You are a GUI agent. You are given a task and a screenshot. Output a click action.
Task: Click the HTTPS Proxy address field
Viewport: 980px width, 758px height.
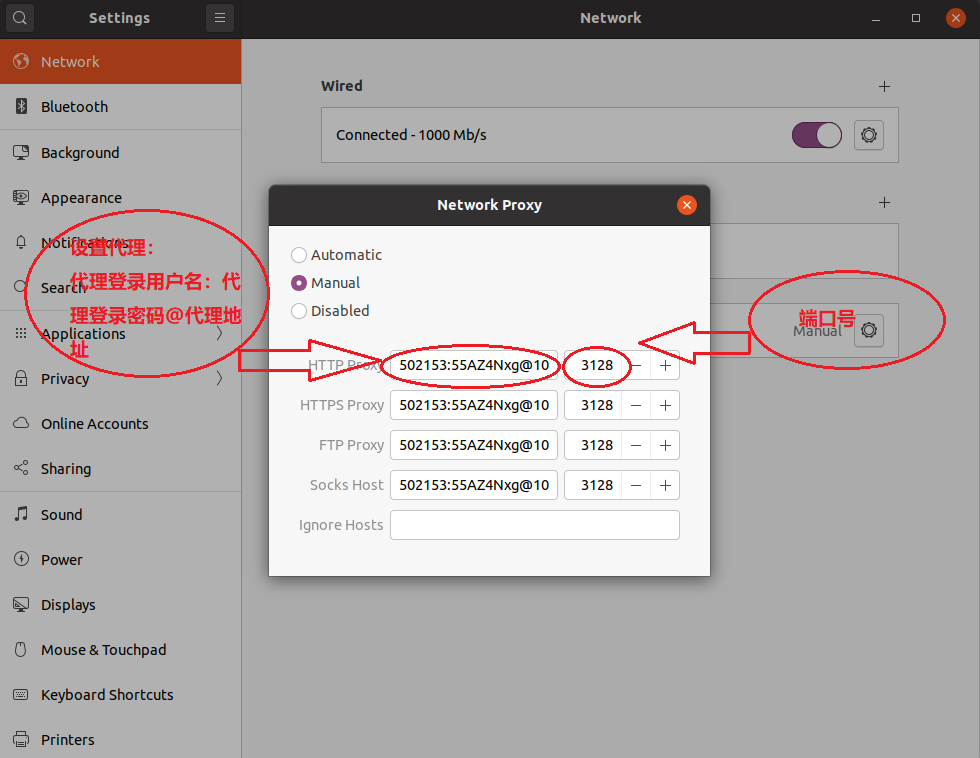coord(474,406)
